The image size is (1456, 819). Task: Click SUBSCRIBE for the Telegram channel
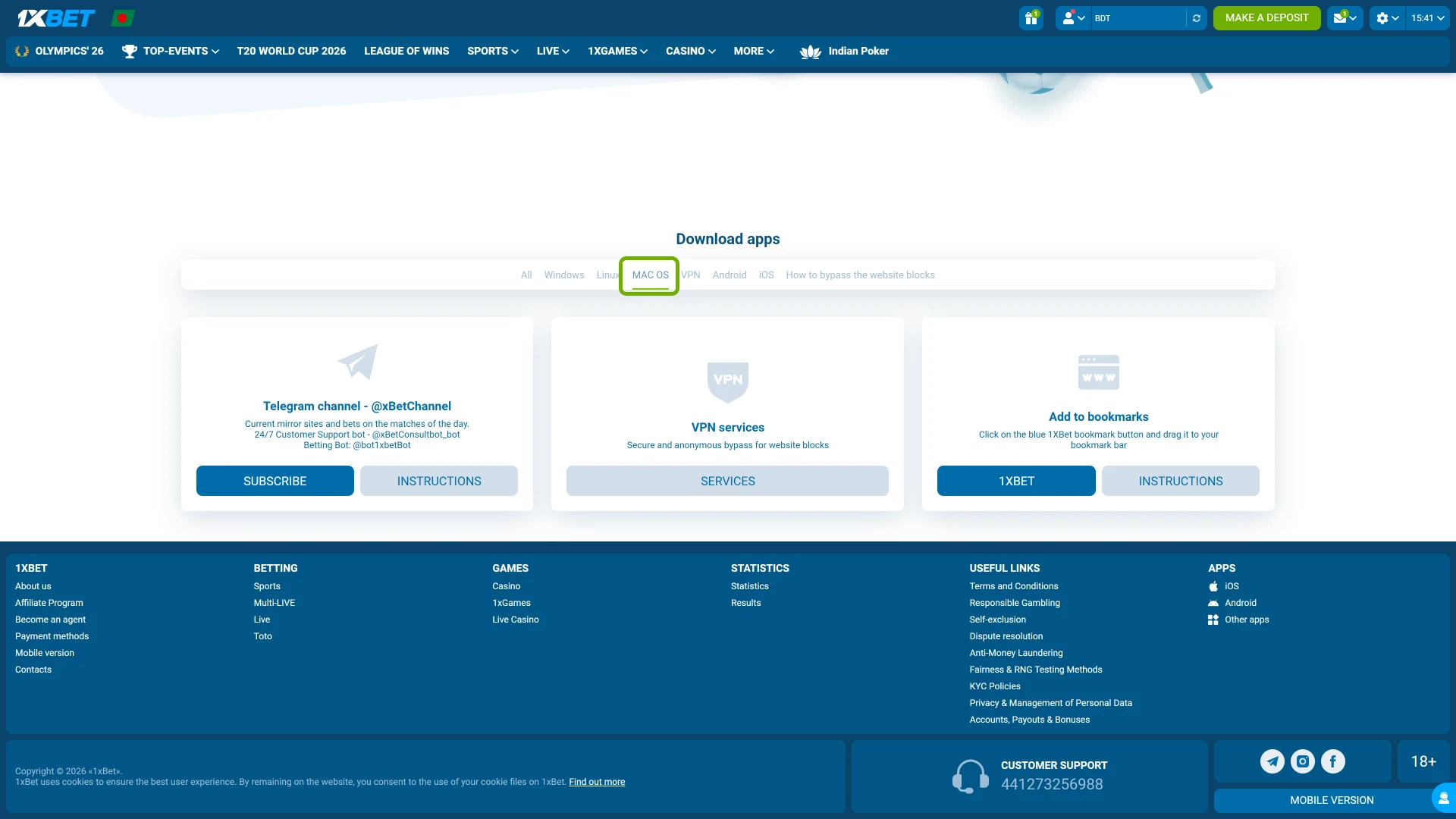click(x=275, y=481)
